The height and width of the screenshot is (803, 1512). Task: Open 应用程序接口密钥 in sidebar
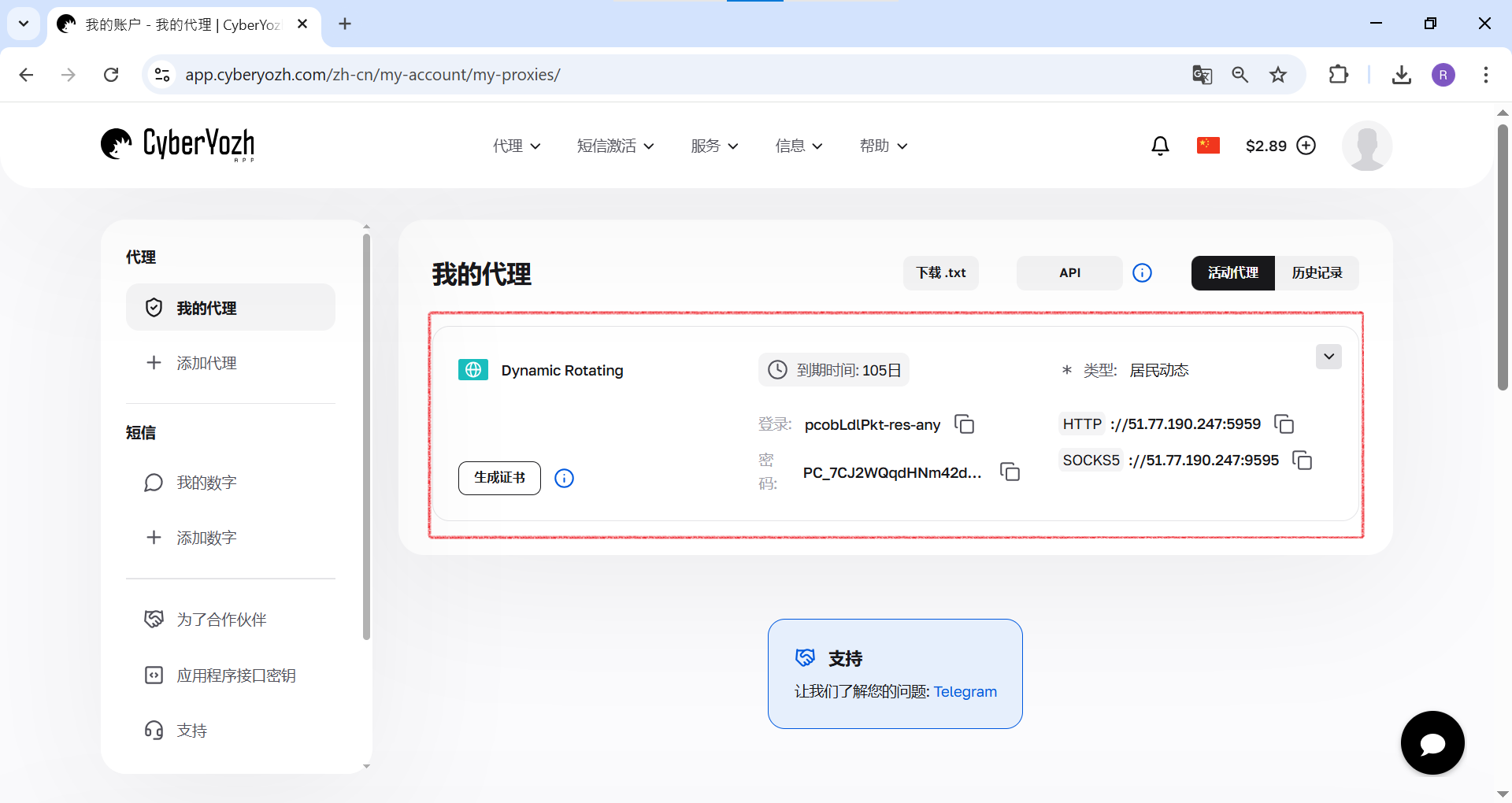(235, 675)
